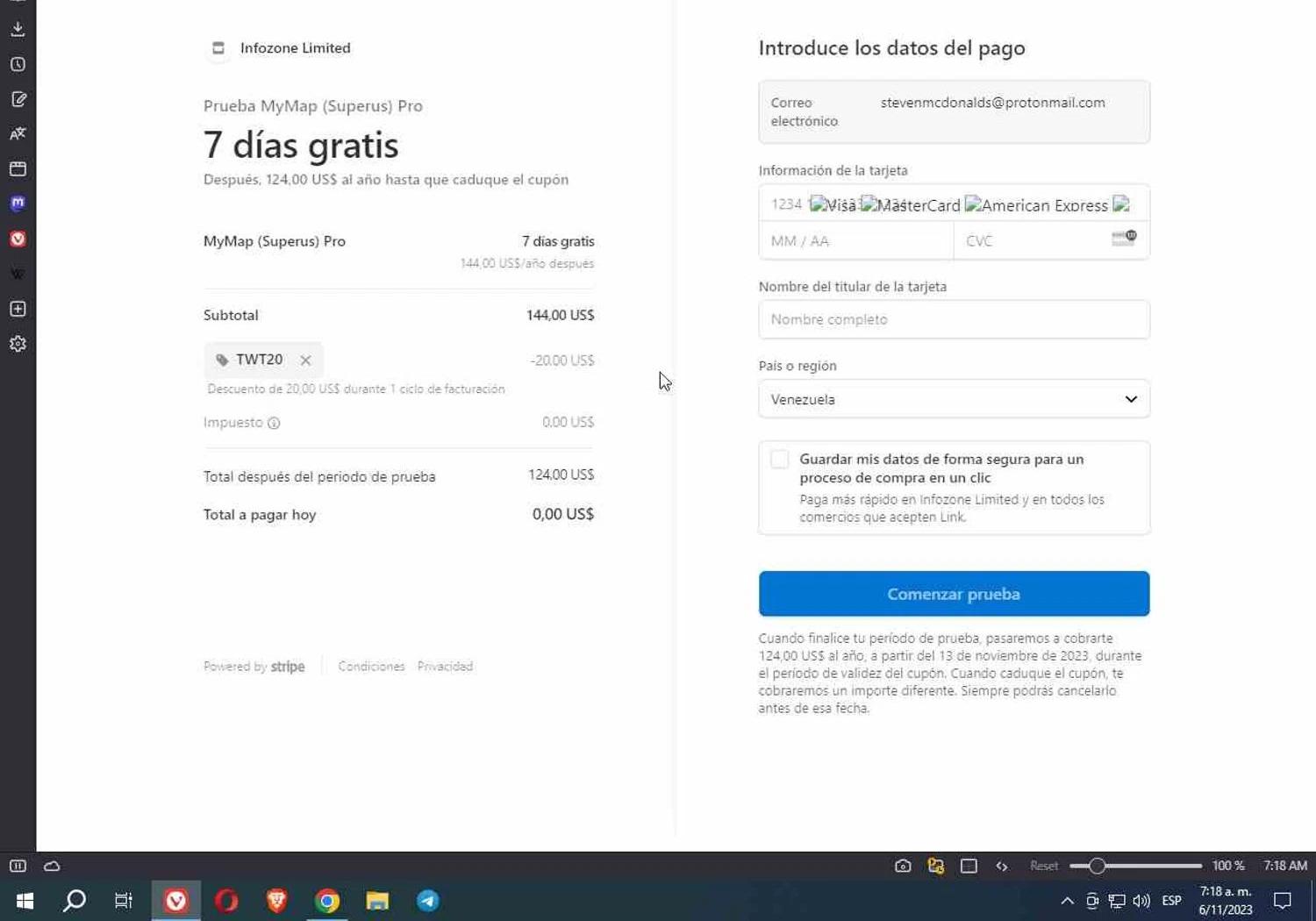
Task: Open Task View on the taskbar
Action: click(124, 901)
